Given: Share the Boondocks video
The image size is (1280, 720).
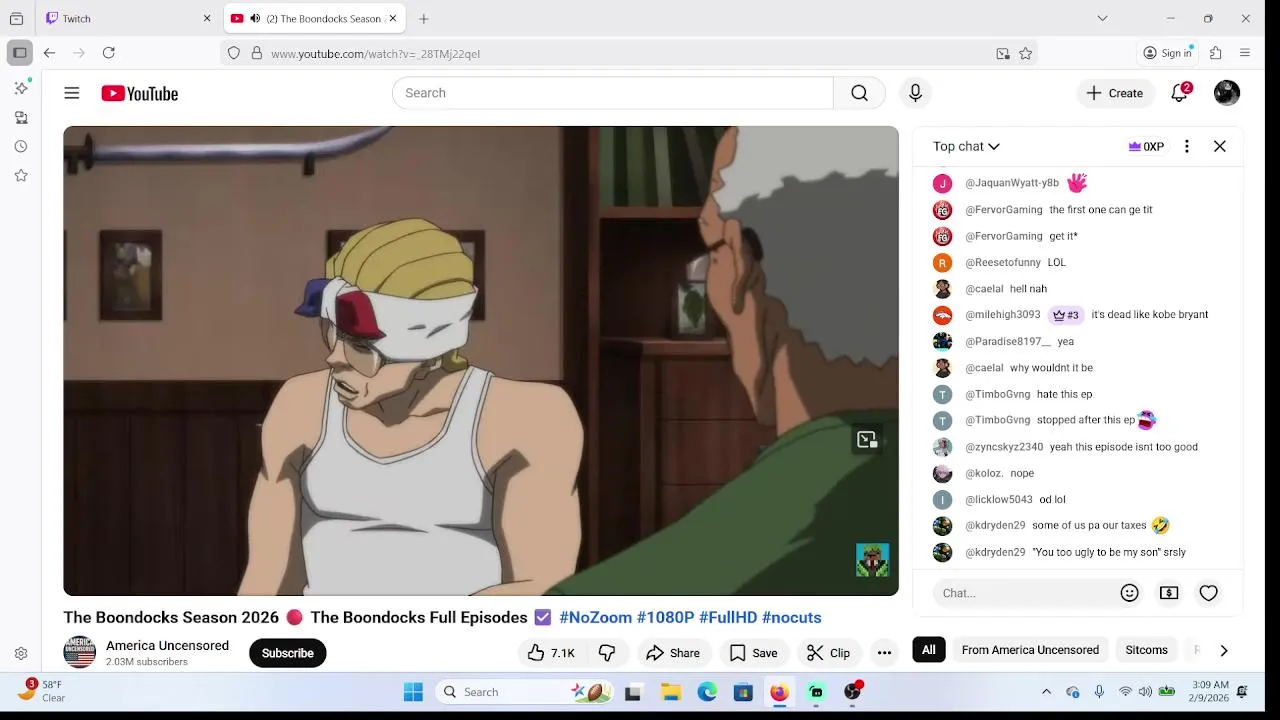Looking at the screenshot, I should point(673,653).
